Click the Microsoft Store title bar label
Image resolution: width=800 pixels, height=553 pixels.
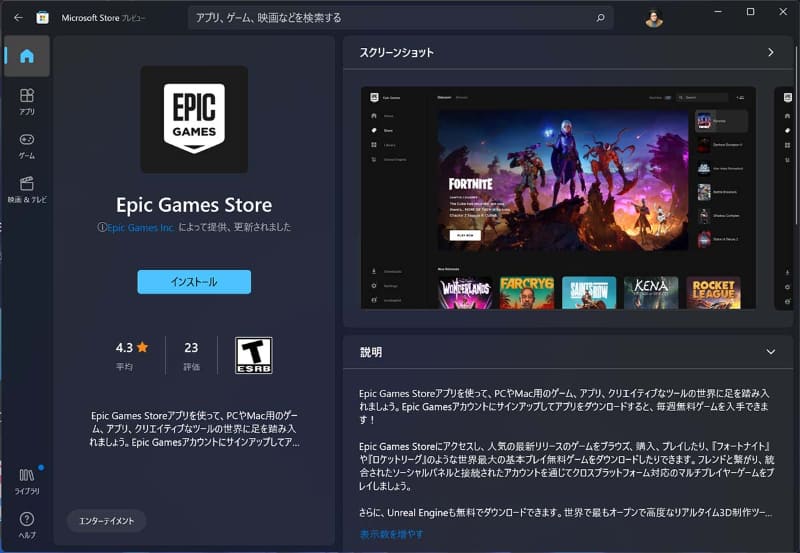point(103,18)
